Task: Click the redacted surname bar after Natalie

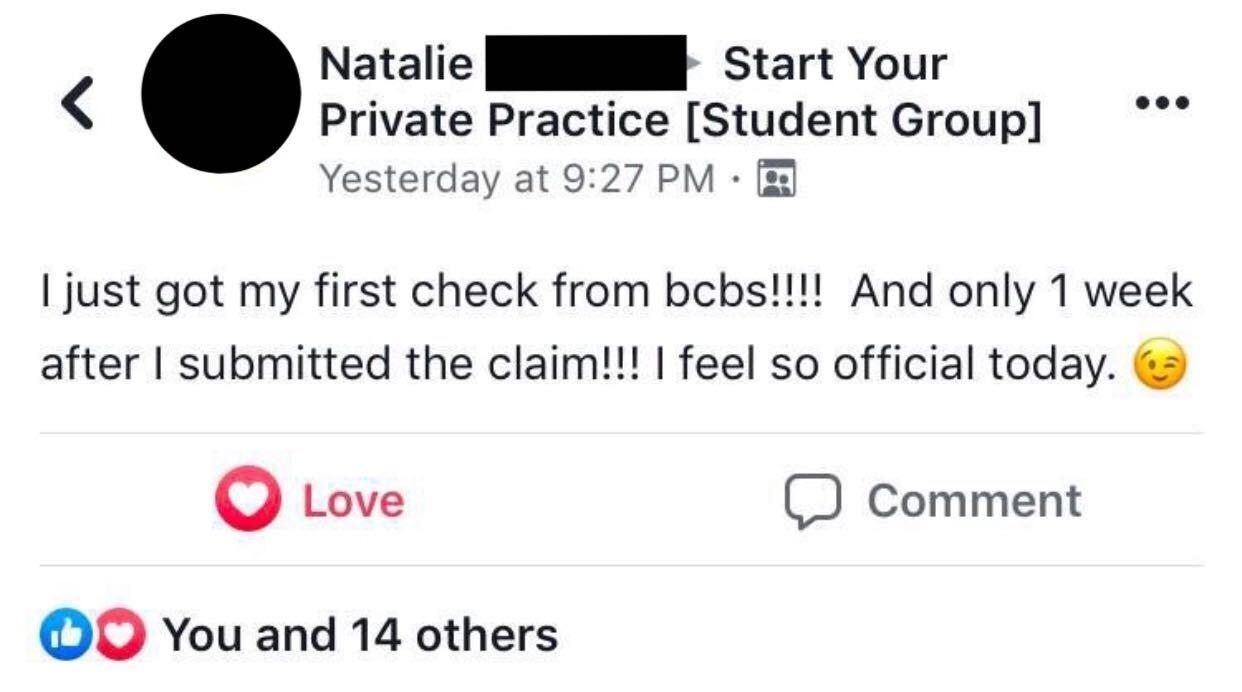Action: [x=586, y=63]
